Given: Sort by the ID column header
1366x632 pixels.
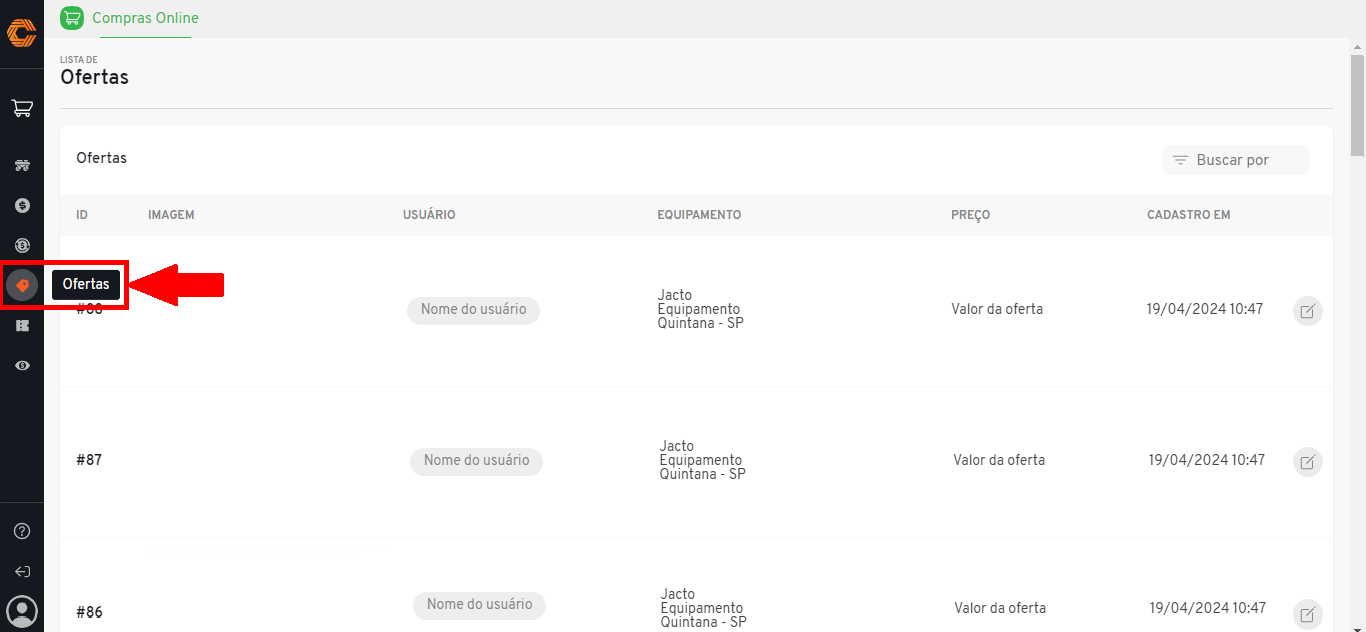Looking at the screenshot, I should pos(82,215).
